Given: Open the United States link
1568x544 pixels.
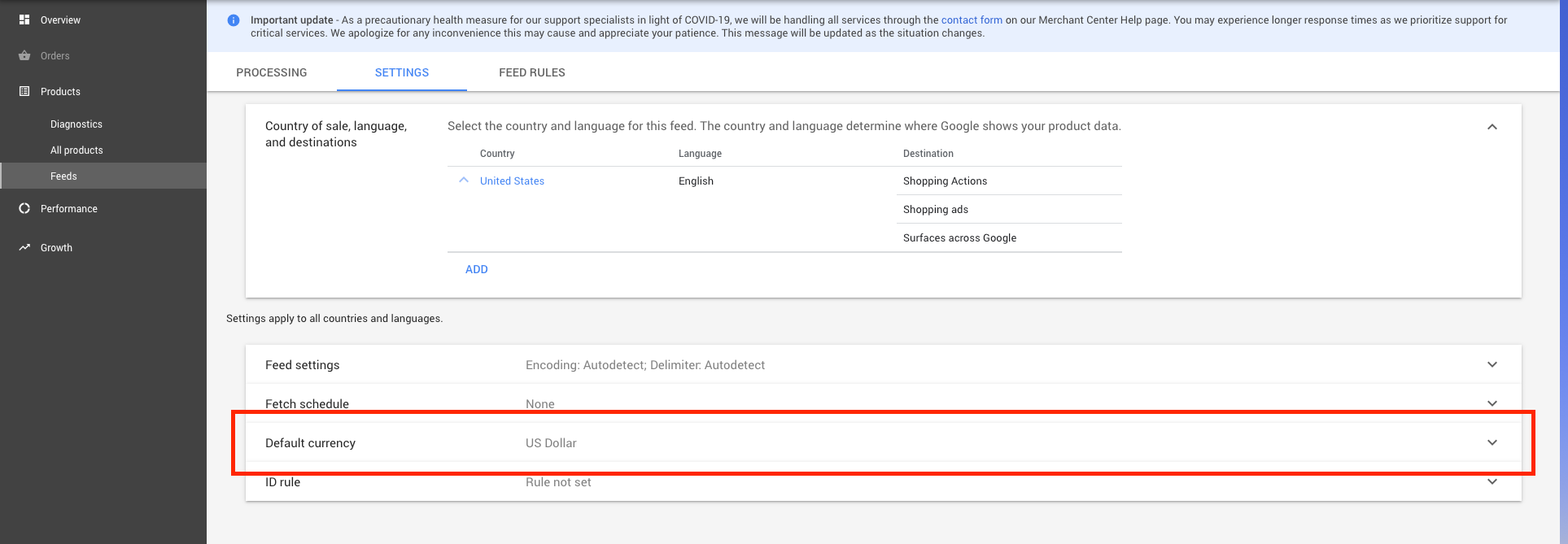Looking at the screenshot, I should click(512, 181).
